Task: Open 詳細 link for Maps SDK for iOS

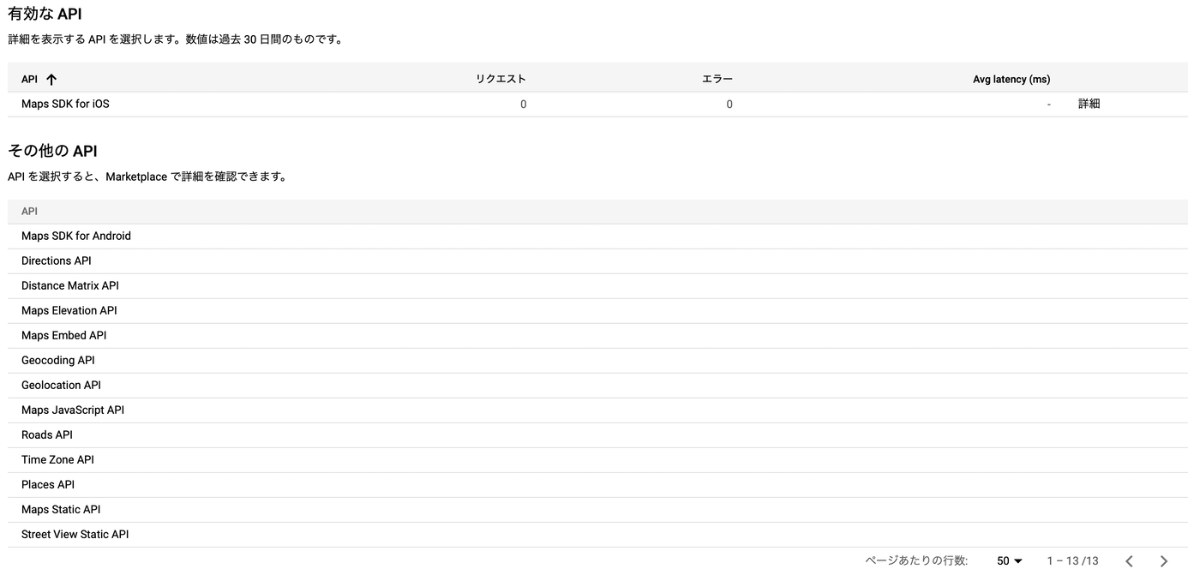Action: tap(1089, 104)
